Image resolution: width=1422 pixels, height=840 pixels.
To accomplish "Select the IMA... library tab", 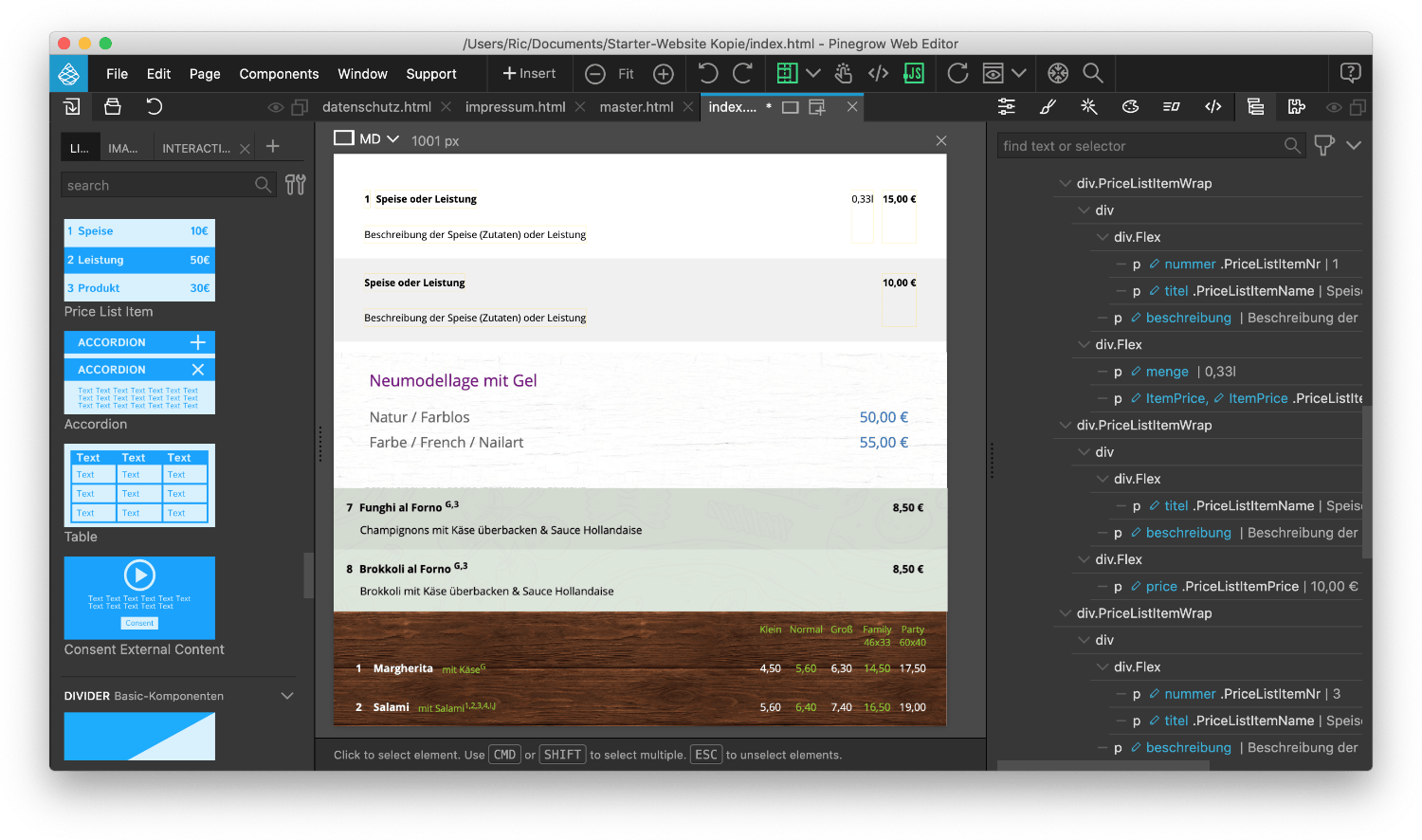I will coord(123,148).
